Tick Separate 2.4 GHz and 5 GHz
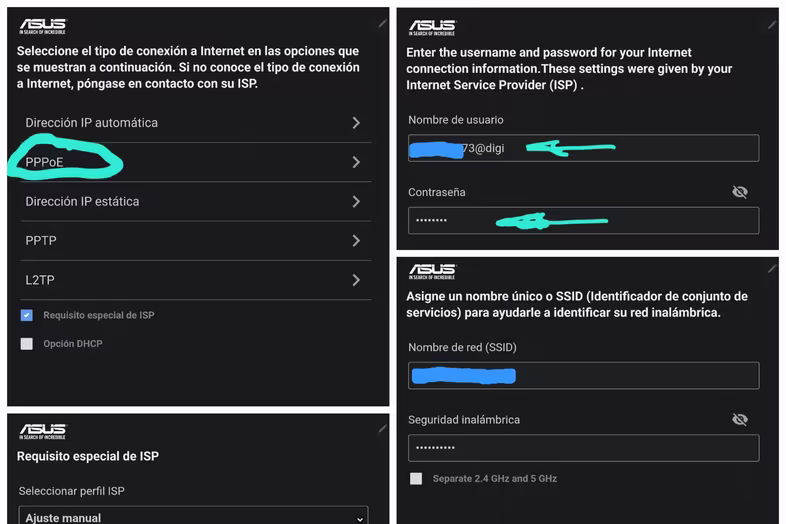 (x=416, y=478)
